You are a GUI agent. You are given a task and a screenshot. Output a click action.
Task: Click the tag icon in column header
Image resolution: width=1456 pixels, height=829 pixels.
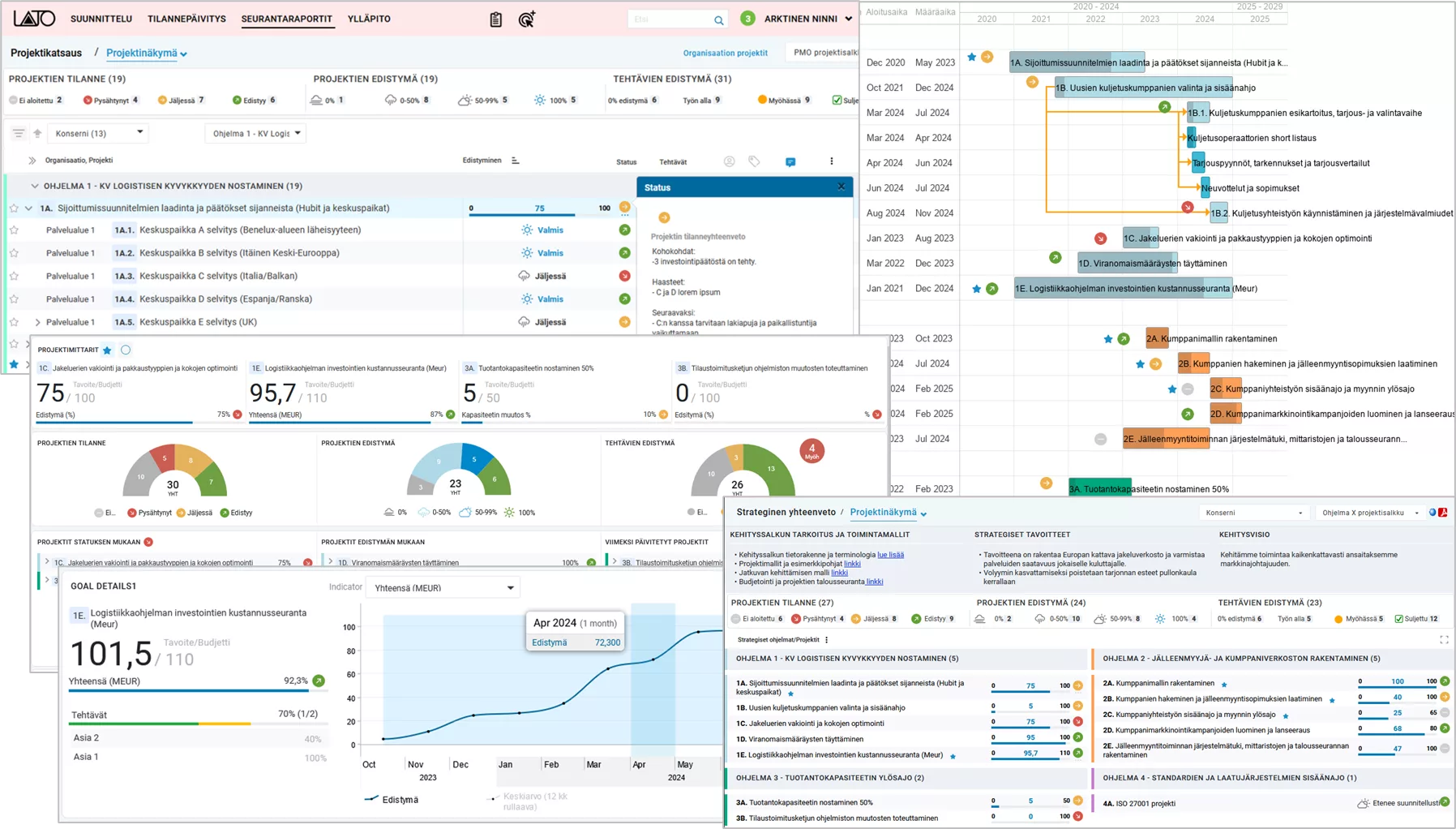click(754, 161)
